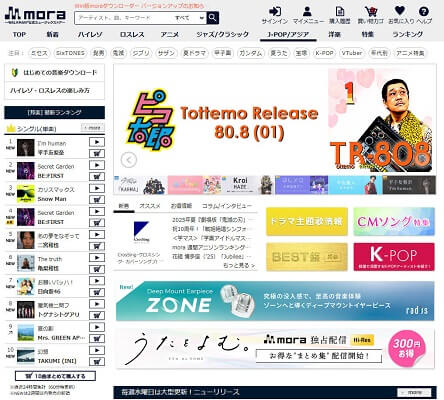This screenshot has width=444, height=400.
Task: Add rank 8 track to cart
Action: coord(97,315)
